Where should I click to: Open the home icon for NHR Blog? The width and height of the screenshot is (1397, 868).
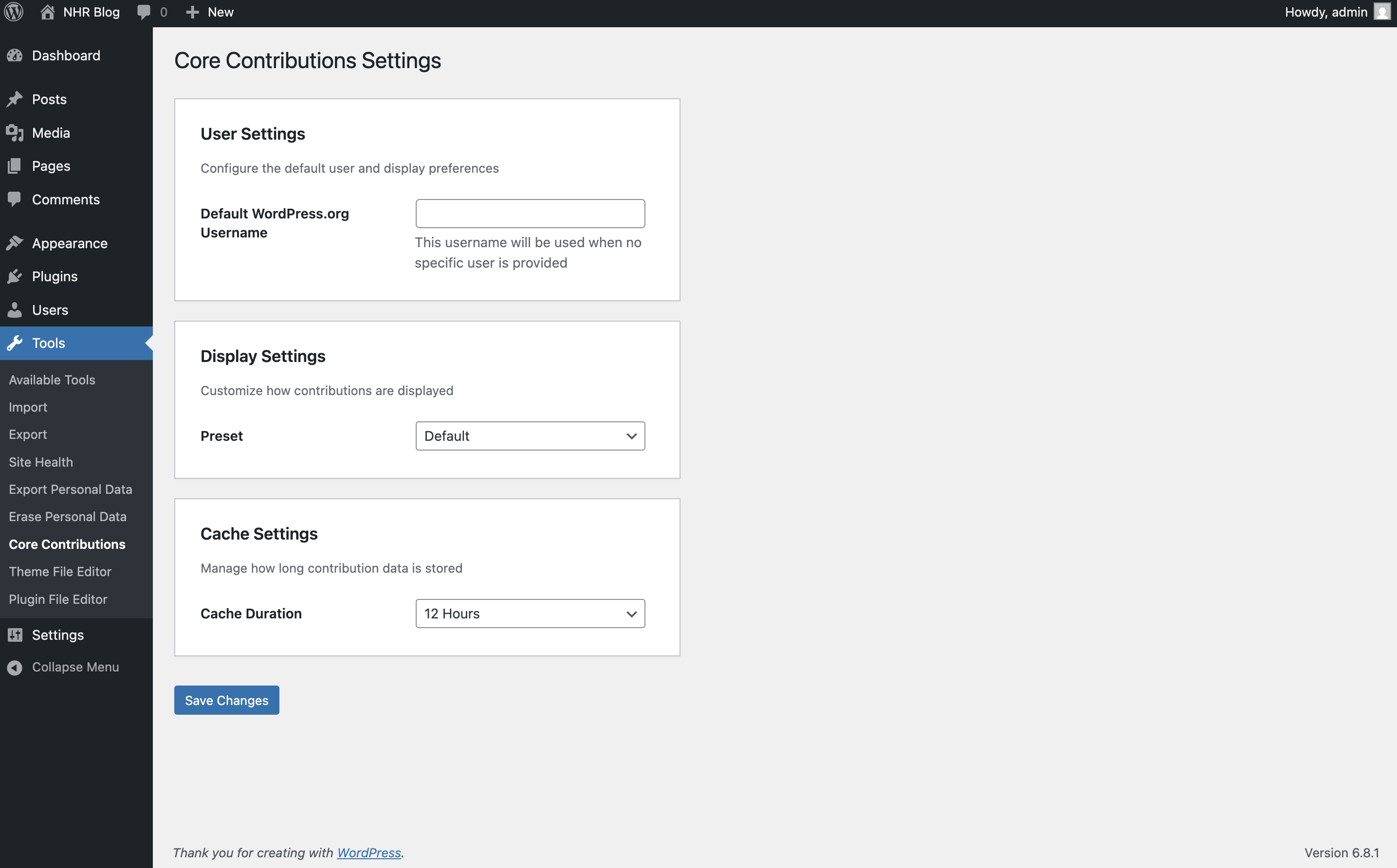coord(48,12)
